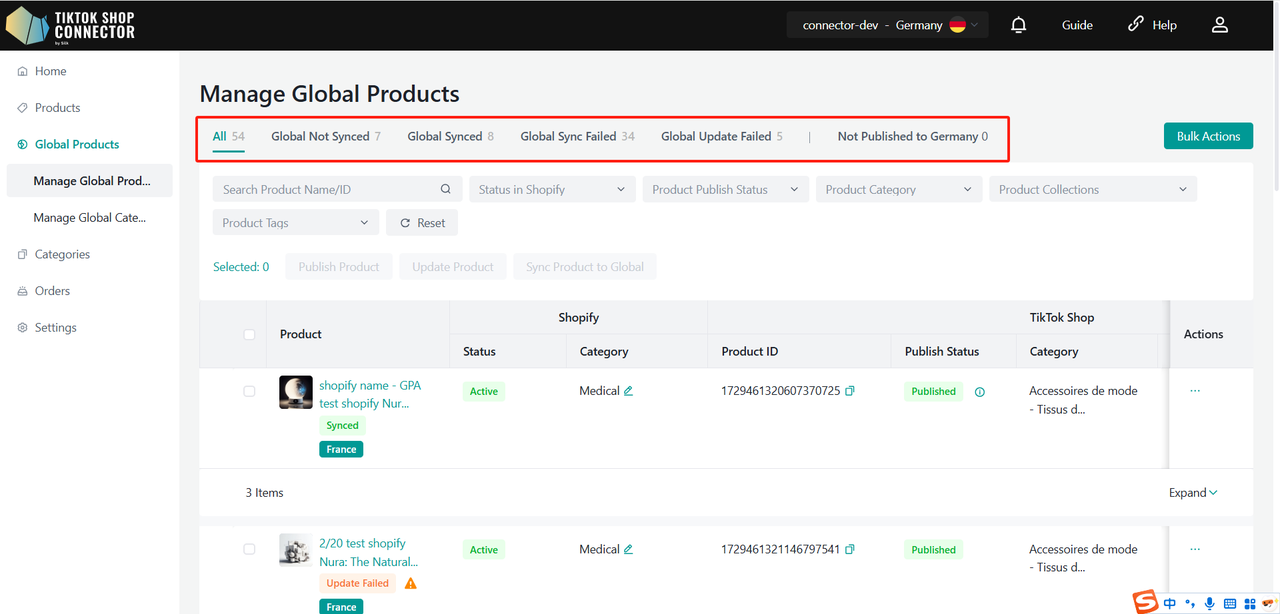The width and height of the screenshot is (1280, 614).
Task: Select checkbox for 2/20 test shopify product
Action: pos(249,549)
